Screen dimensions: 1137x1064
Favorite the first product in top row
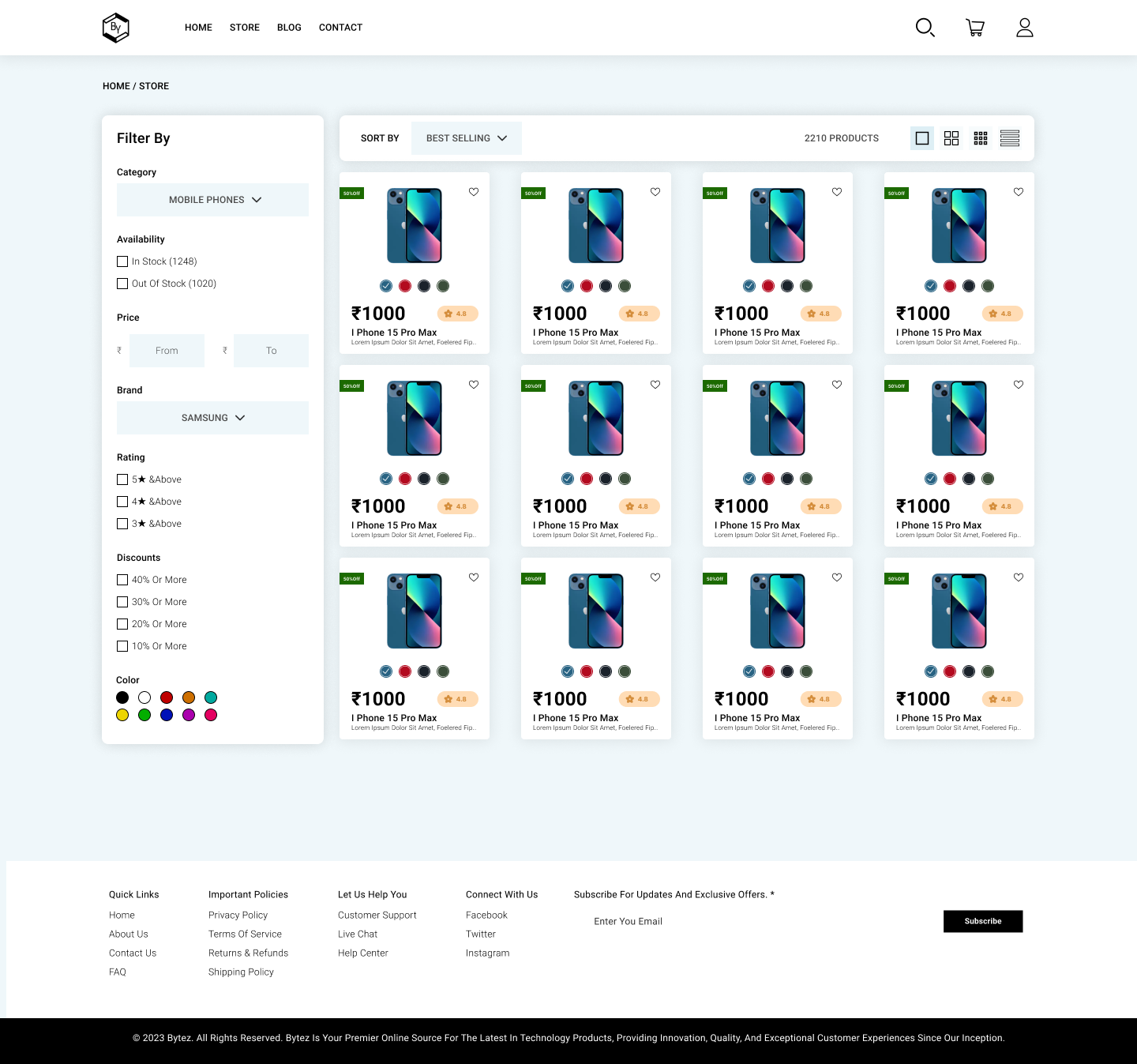pyautogui.click(x=474, y=192)
